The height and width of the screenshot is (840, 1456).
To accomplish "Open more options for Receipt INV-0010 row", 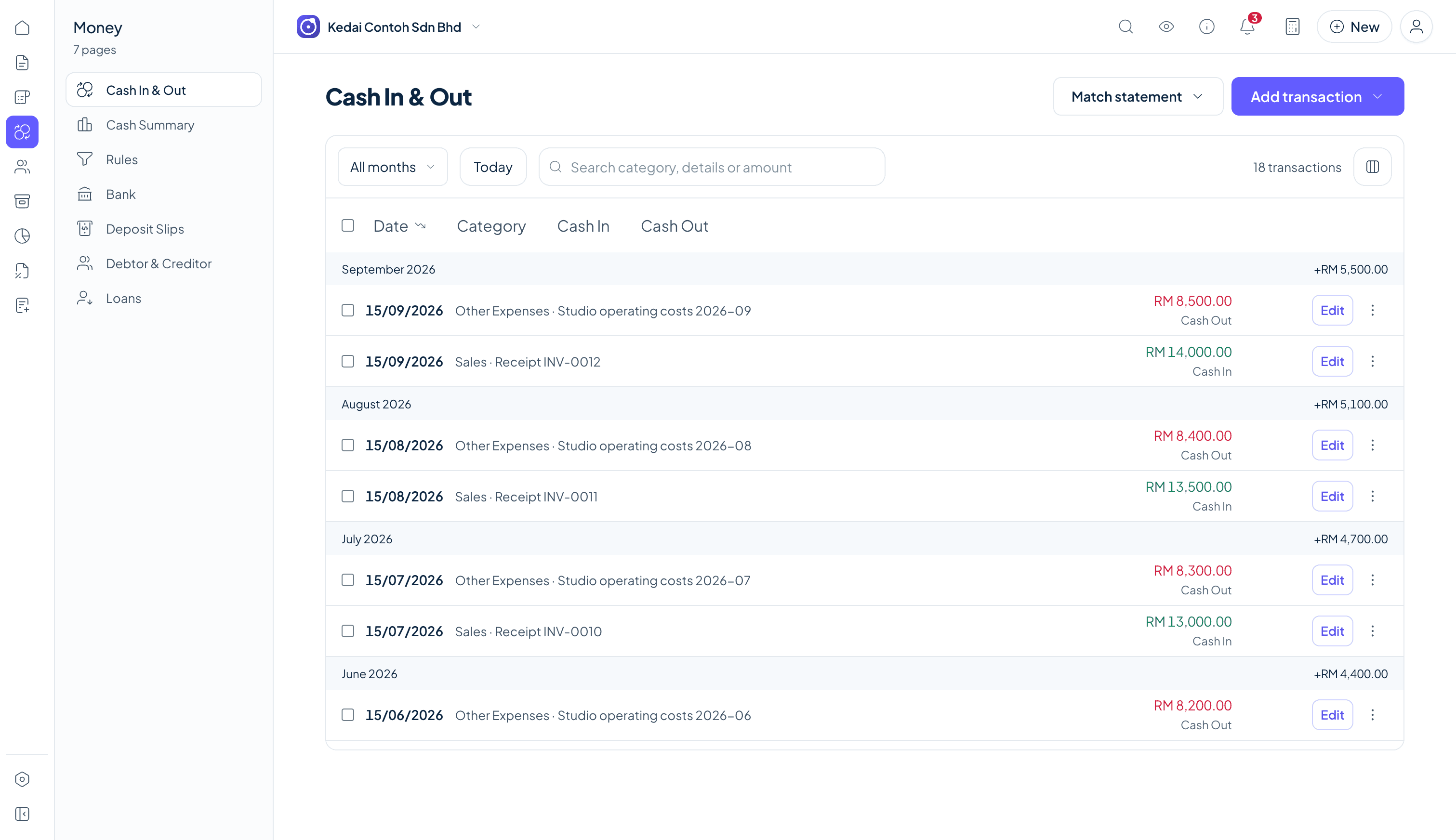I will (x=1372, y=631).
